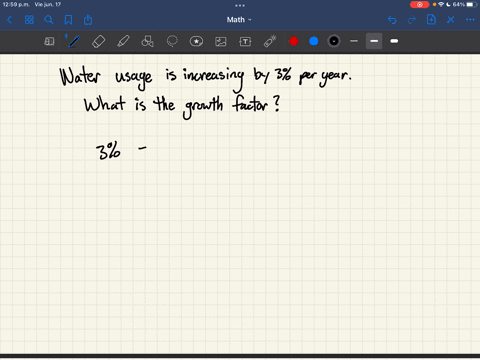Bookmark the current page
Image resolution: width=480 pixels, height=360 pixels.
pos(68,20)
